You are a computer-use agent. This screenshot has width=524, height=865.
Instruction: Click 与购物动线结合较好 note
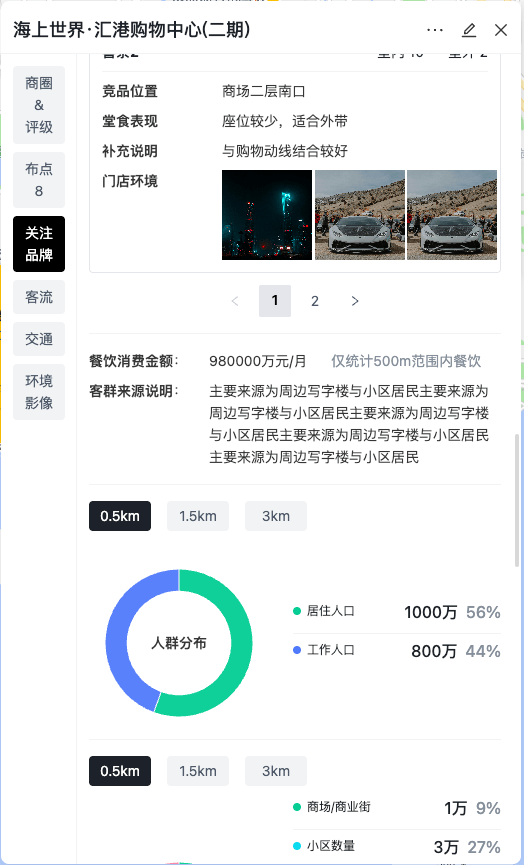(x=285, y=151)
